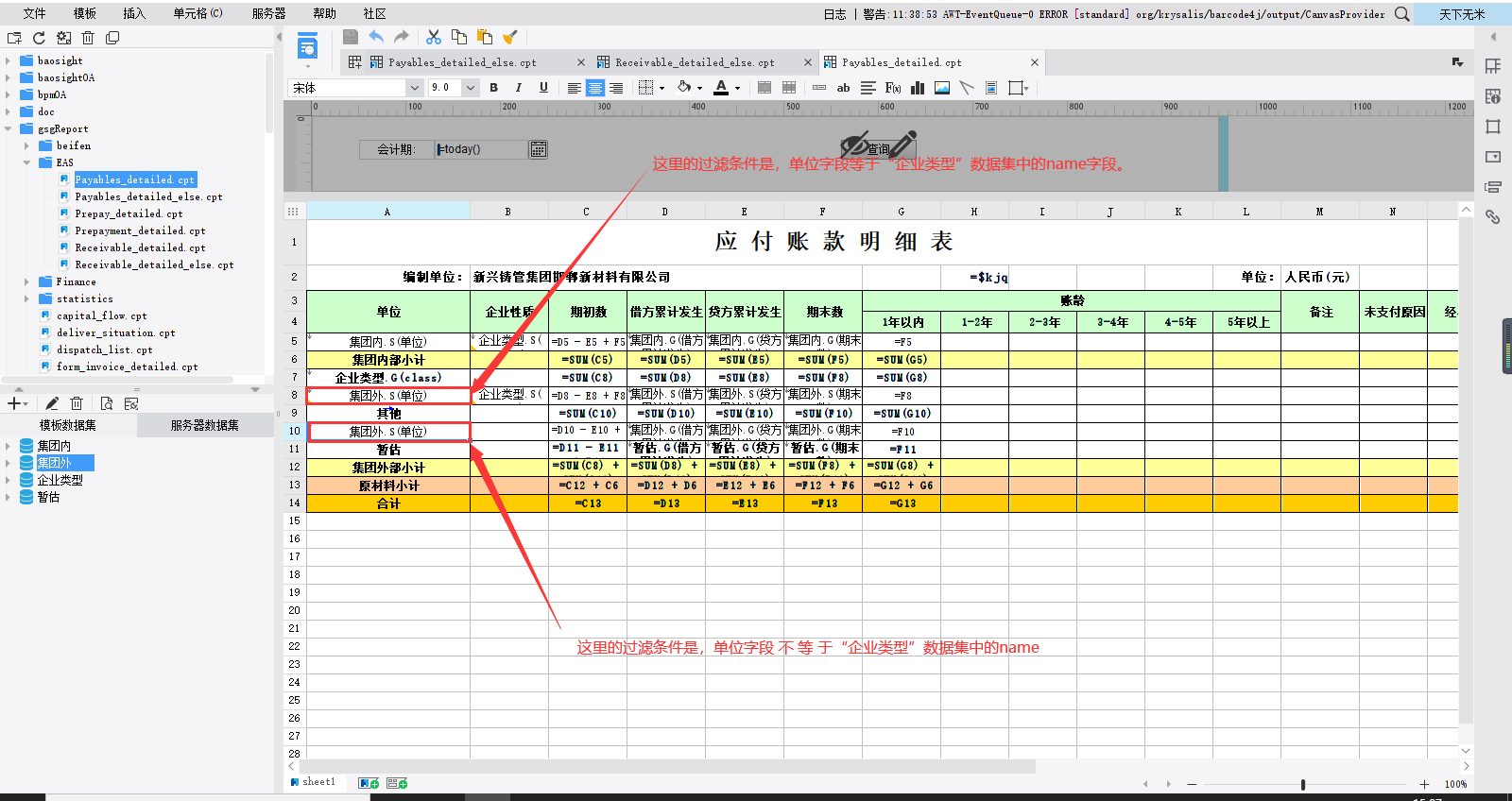Close the Receivable_detailed_else.cpt tab
Screen dimensions: 1512x801
point(808,62)
